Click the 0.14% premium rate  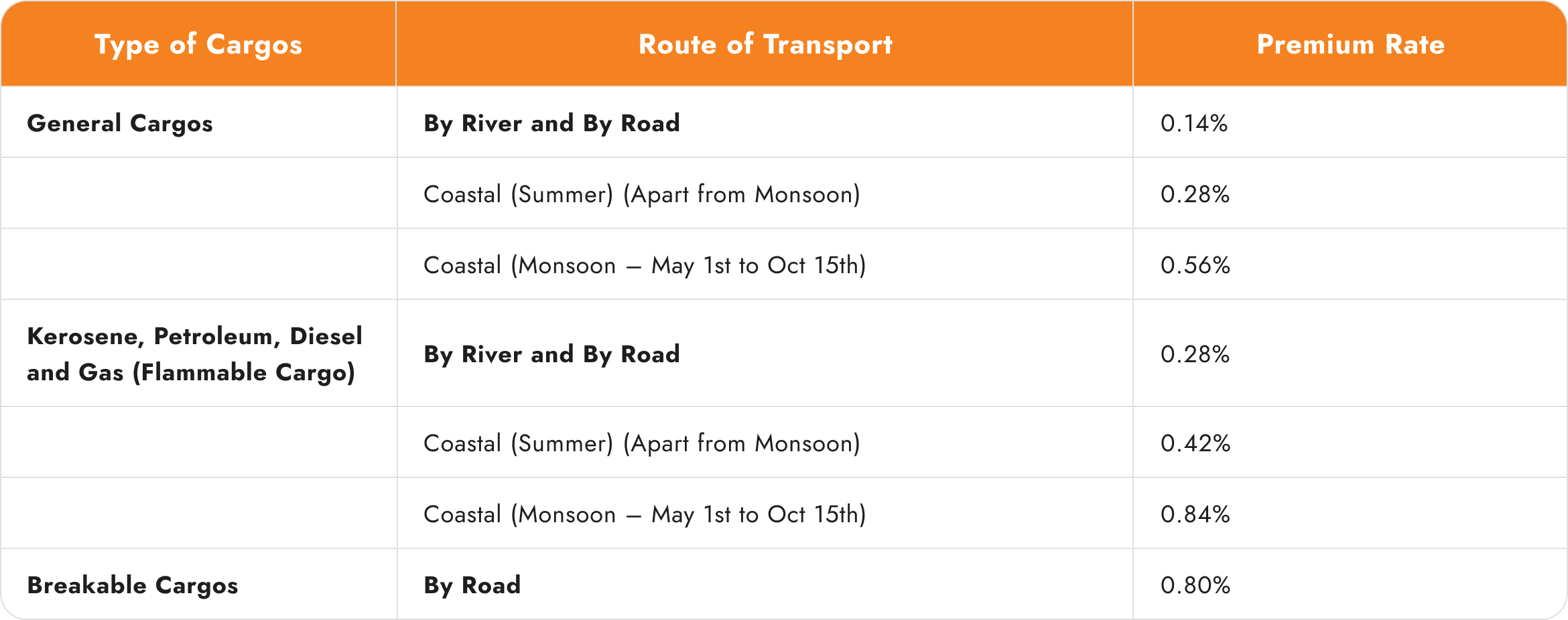[1194, 123]
